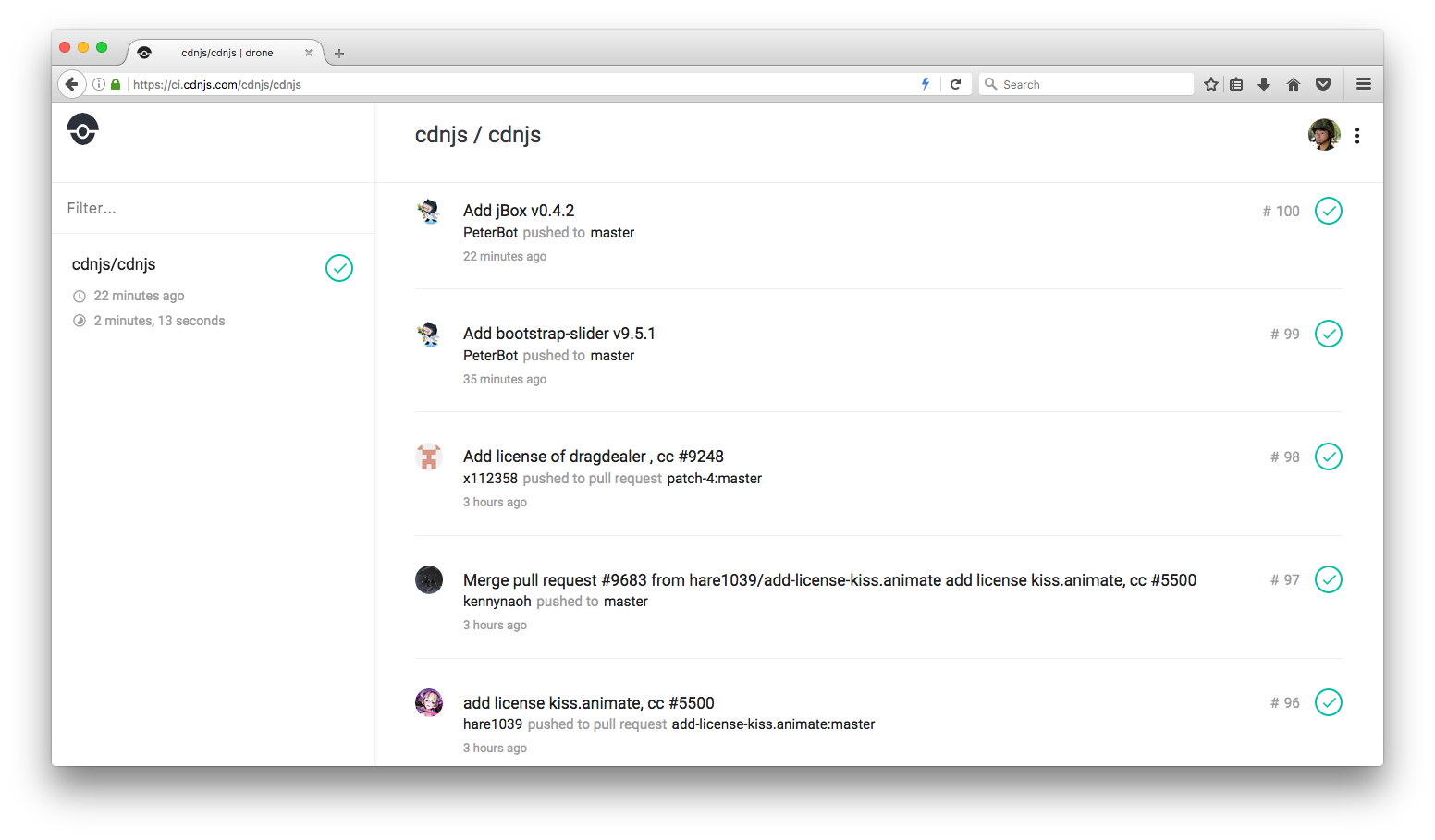
Task: Click the clock icon beside 22 minutes ago
Action: pyautogui.click(x=80, y=297)
